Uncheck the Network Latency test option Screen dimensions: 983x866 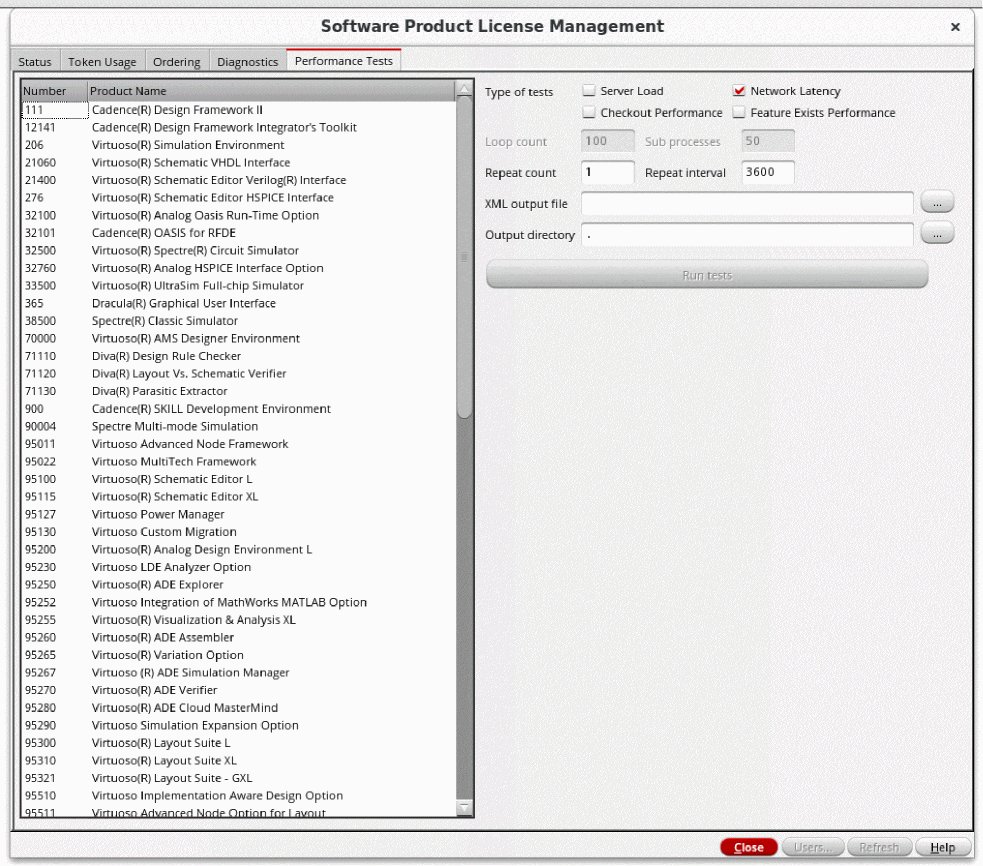[740, 92]
